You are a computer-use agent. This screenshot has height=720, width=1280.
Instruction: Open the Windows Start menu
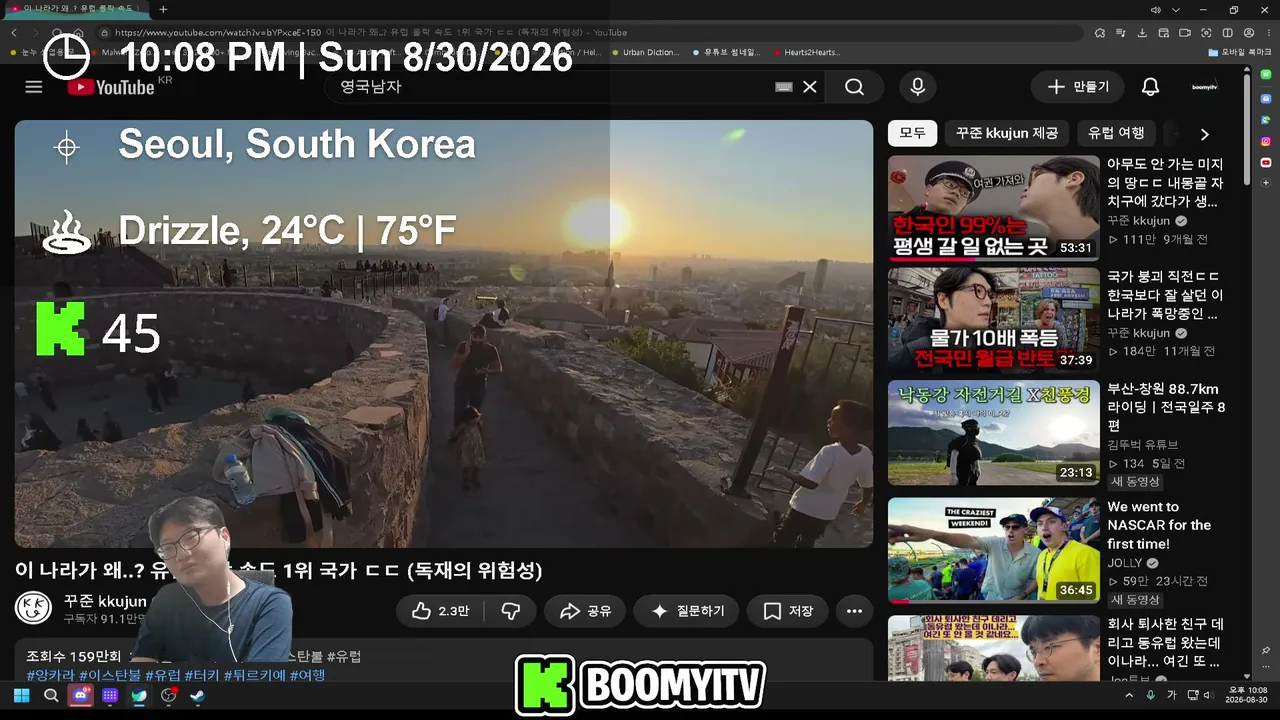21,696
